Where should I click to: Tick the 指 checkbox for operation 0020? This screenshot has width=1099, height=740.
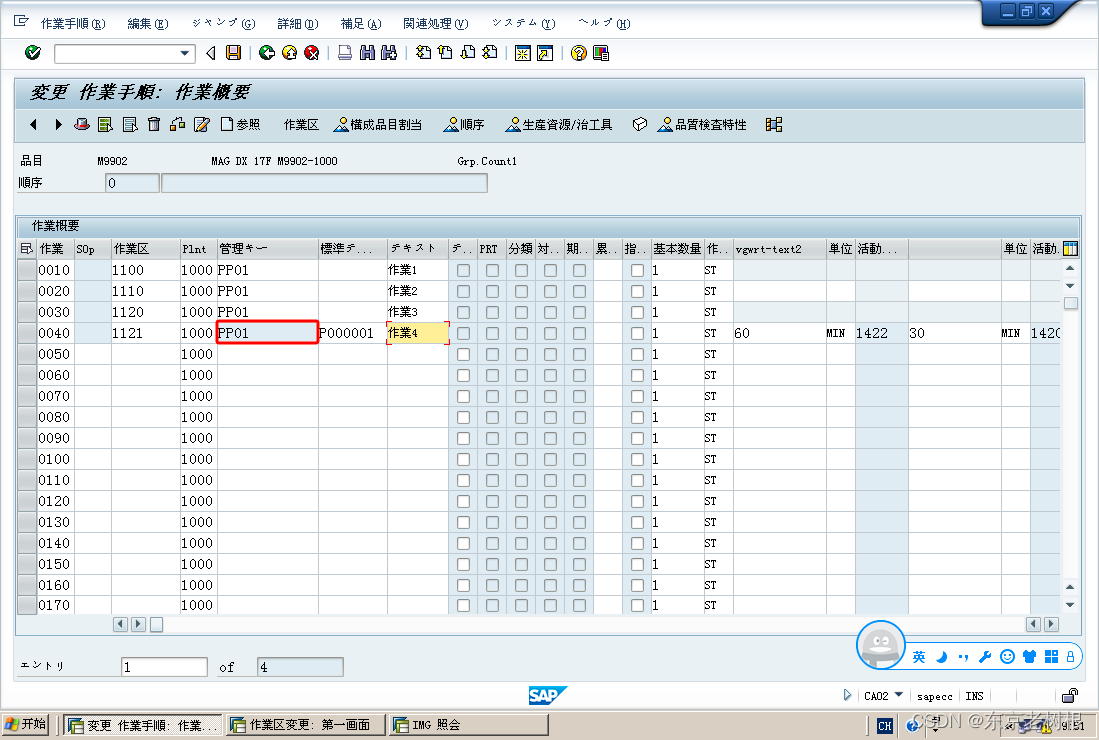tap(637, 291)
